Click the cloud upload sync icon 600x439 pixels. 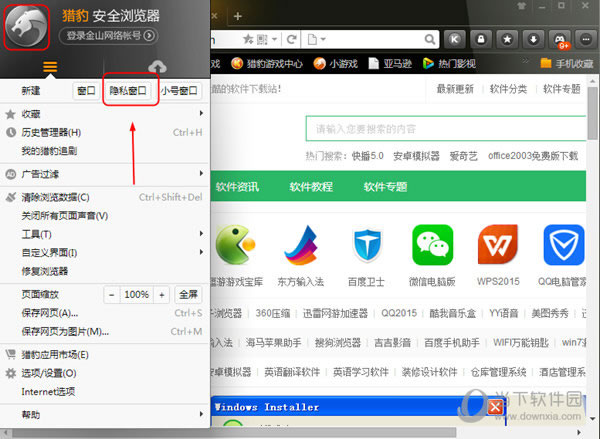pos(157,67)
